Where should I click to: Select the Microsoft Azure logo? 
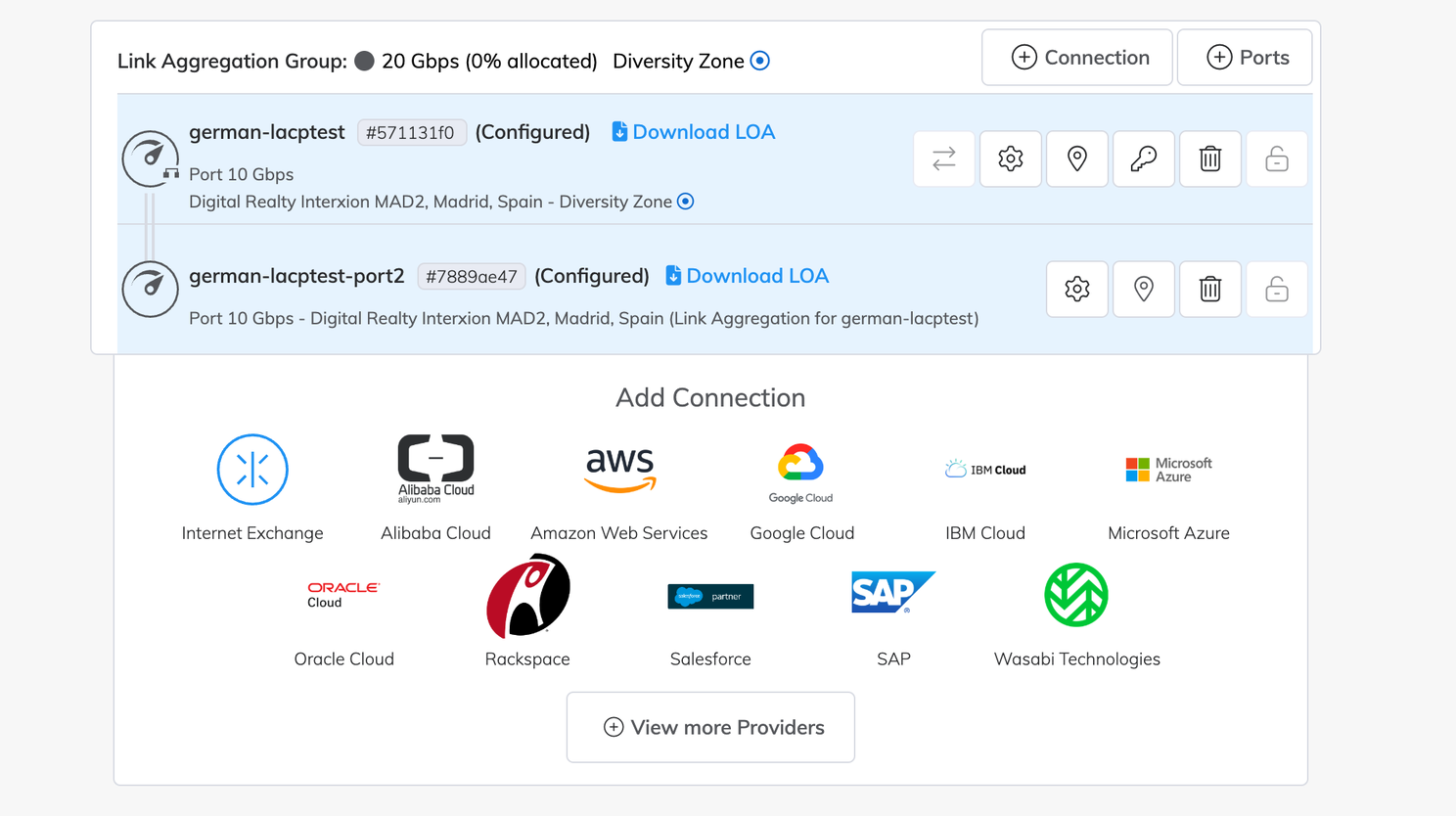[x=1168, y=470]
